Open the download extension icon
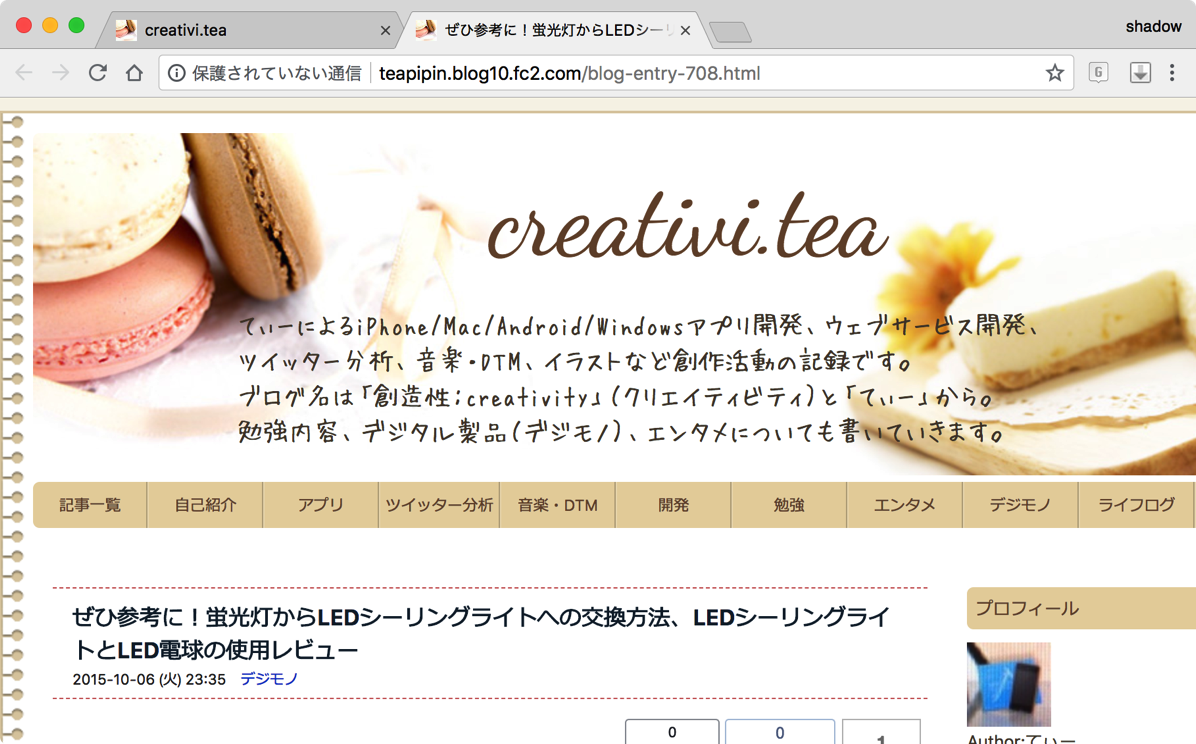This screenshot has width=1196, height=744. pyautogui.click(x=1140, y=73)
